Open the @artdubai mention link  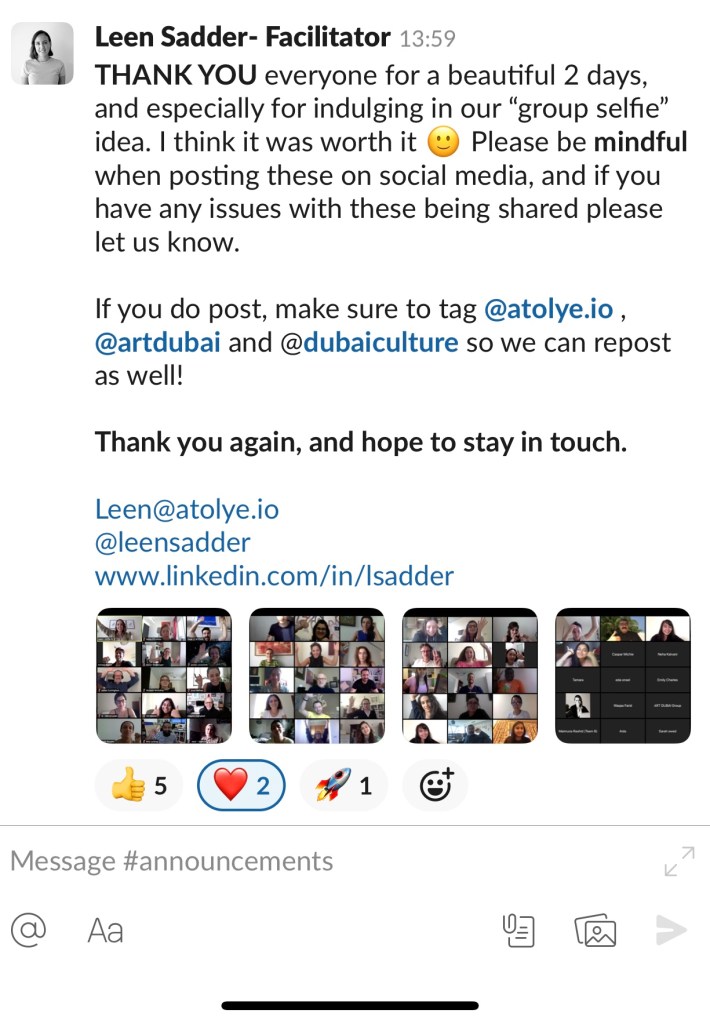[x=157, y=342]
